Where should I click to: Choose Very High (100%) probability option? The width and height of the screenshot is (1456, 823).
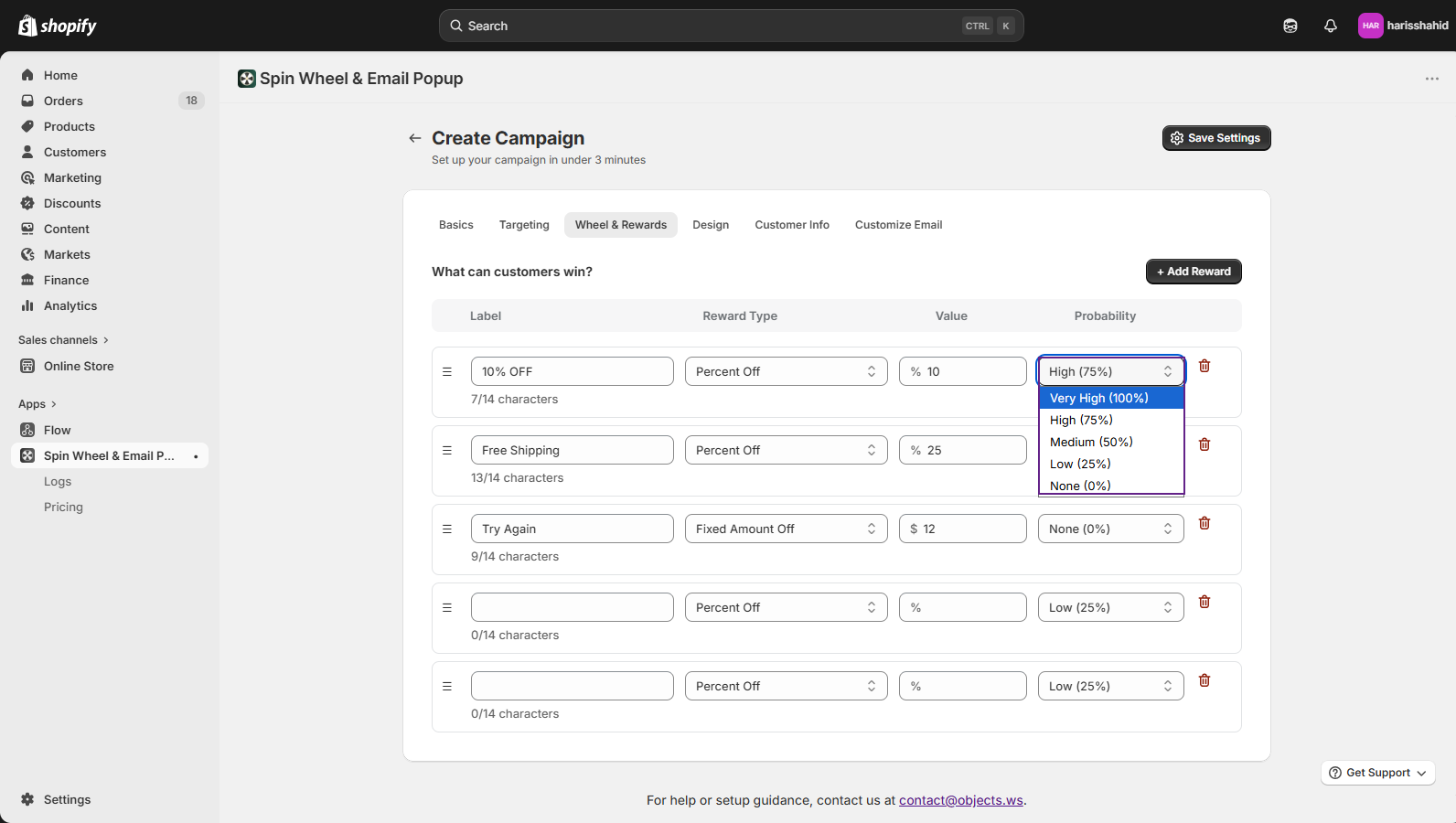tap(1111, 398)
